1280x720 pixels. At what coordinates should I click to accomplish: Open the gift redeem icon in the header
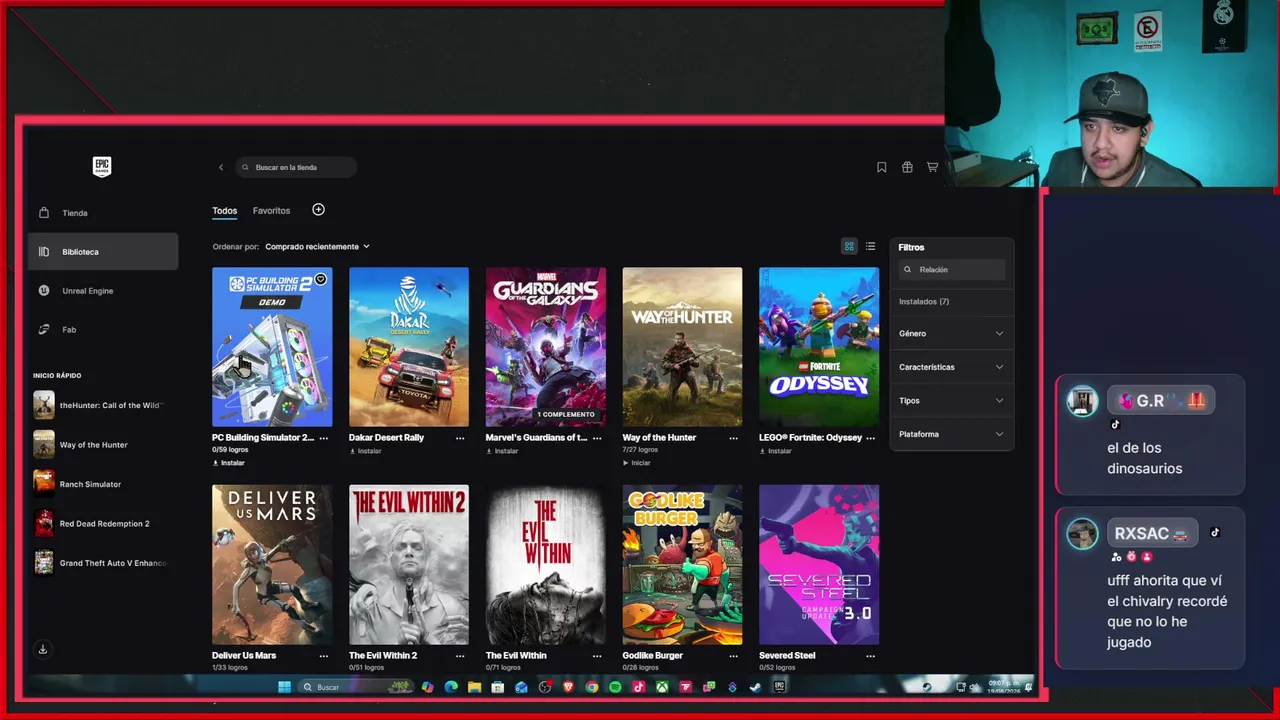(907, 168)
